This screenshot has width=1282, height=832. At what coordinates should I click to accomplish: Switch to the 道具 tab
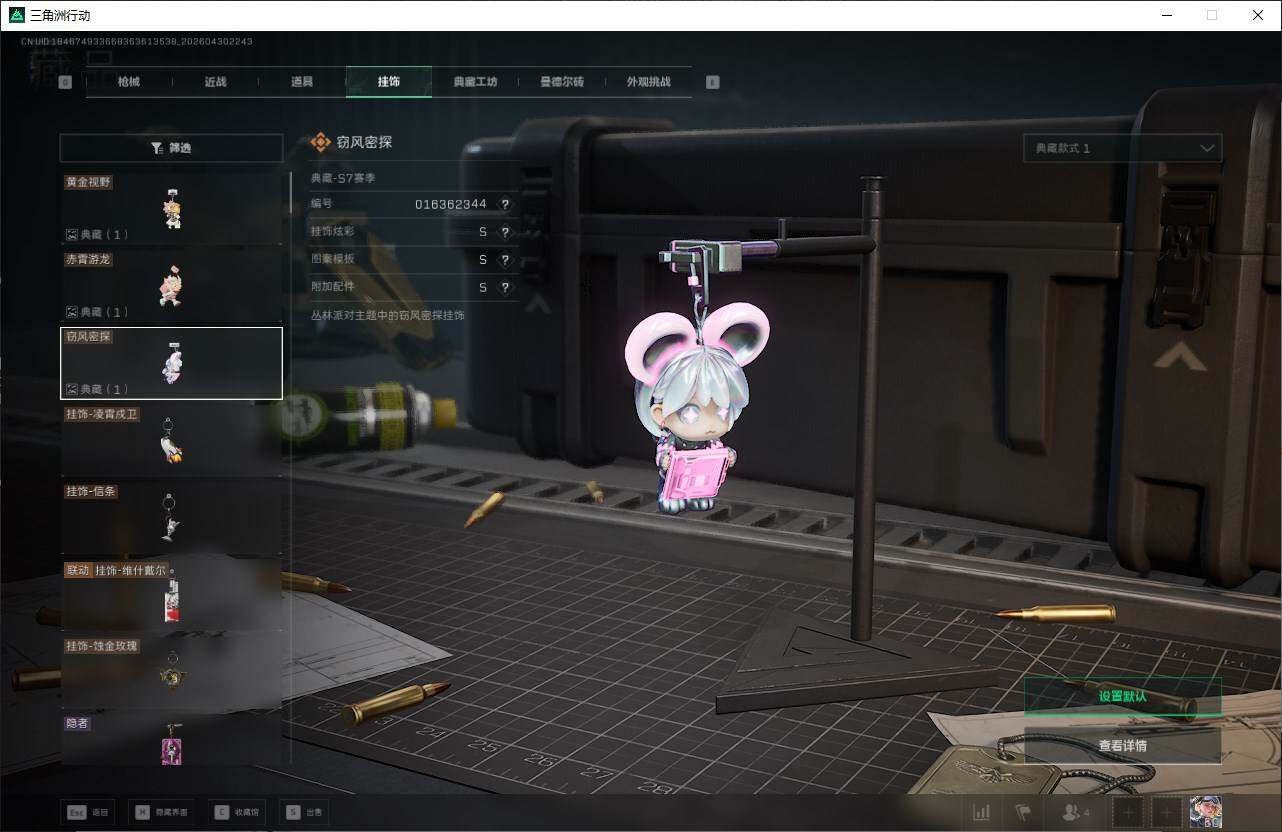pos(302,82)
